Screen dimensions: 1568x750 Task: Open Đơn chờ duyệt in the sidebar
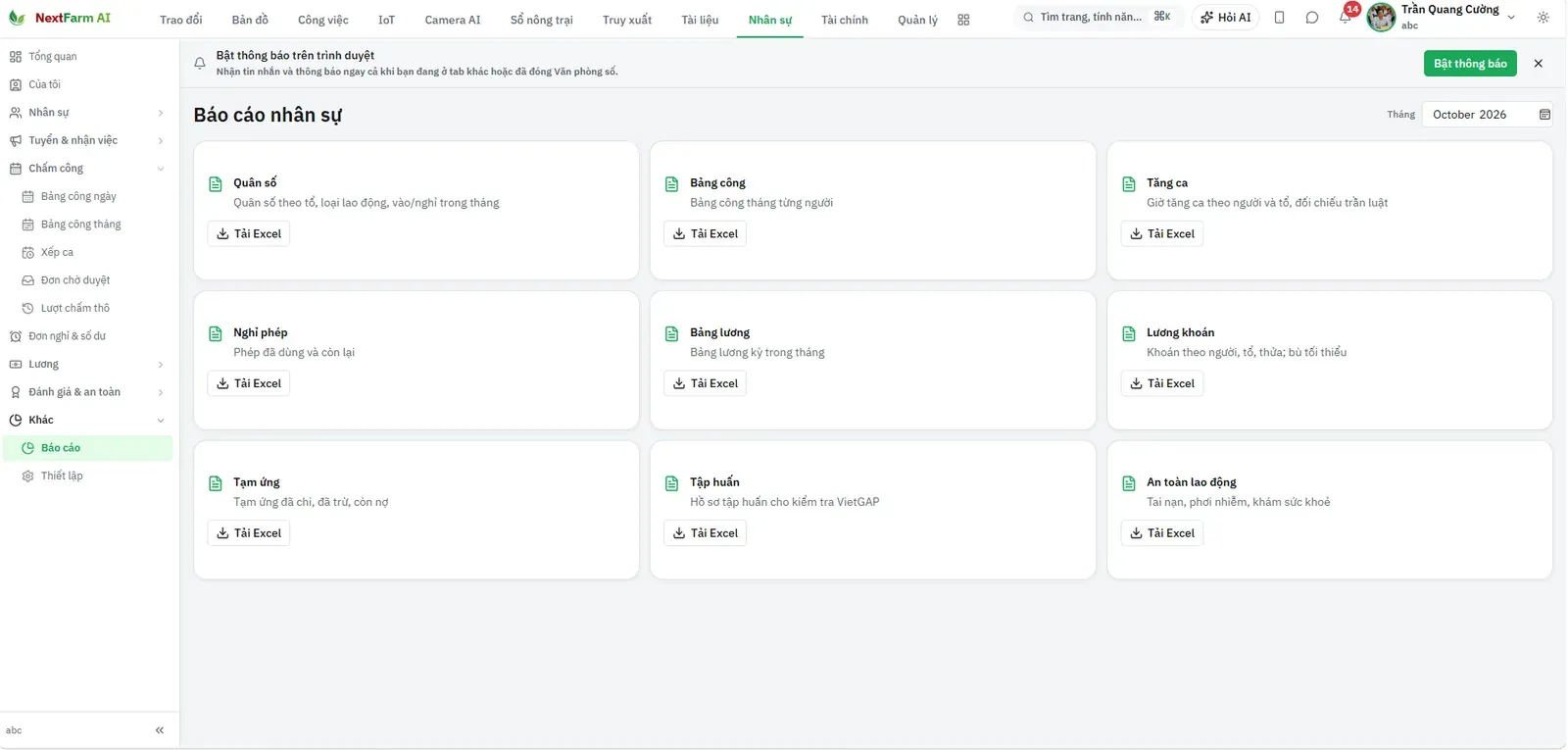click(89, 280)
